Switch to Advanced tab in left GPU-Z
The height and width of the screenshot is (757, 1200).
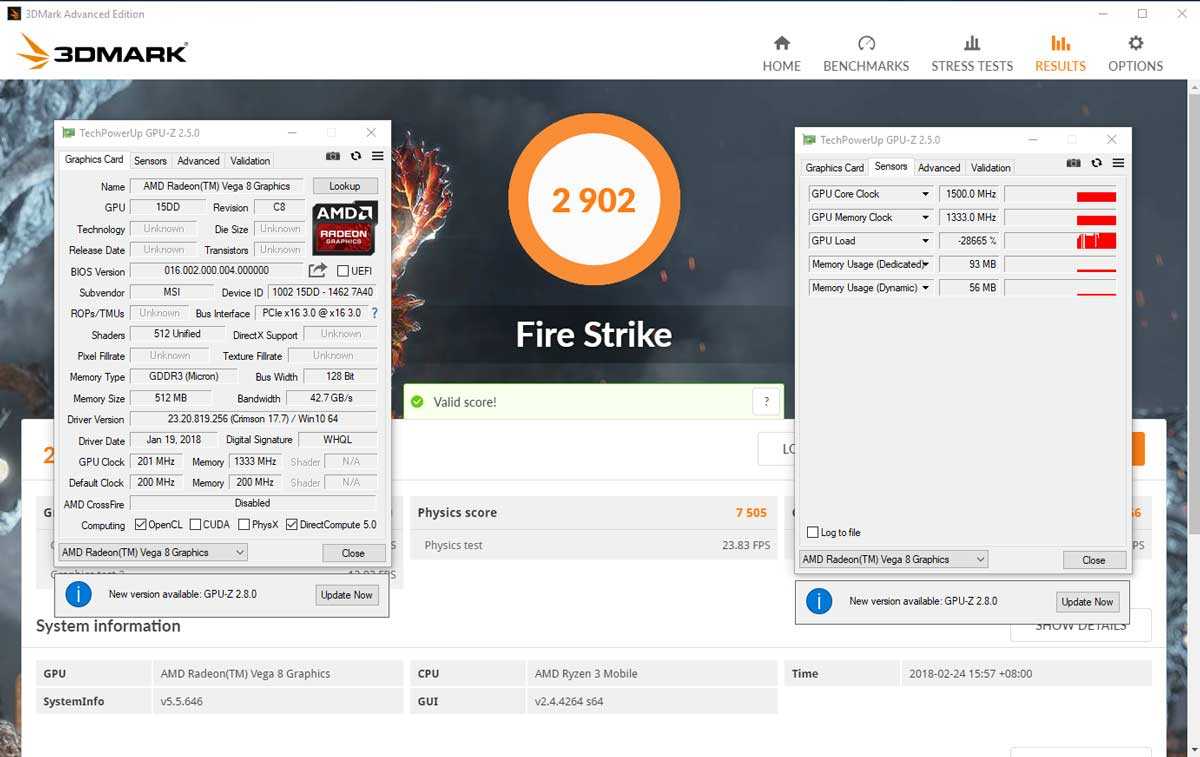(198, 160)
